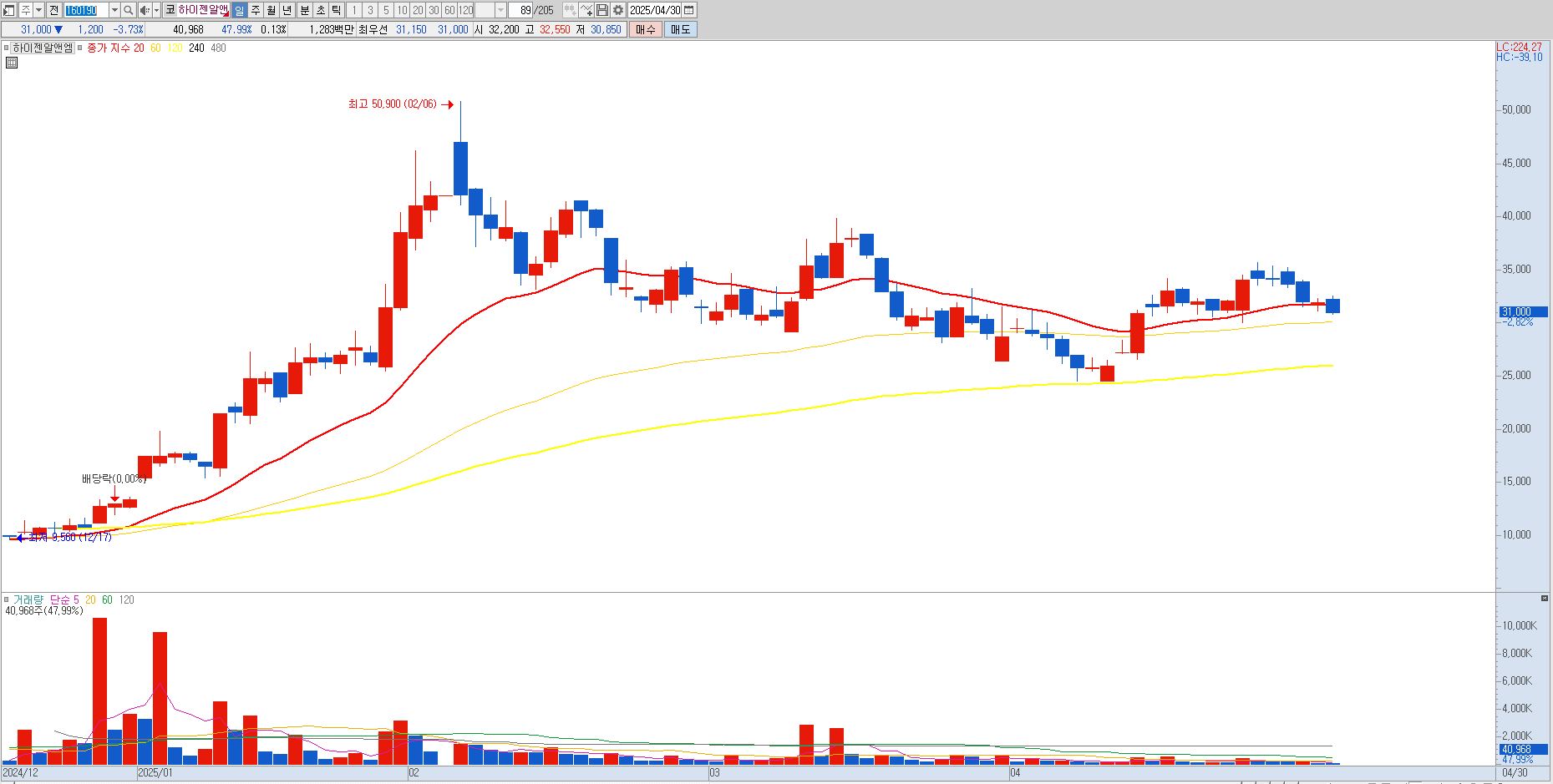This screenshot has height=784, width=1553.
Task: Open the chart settings gear icon
Action: pos(618,10)
